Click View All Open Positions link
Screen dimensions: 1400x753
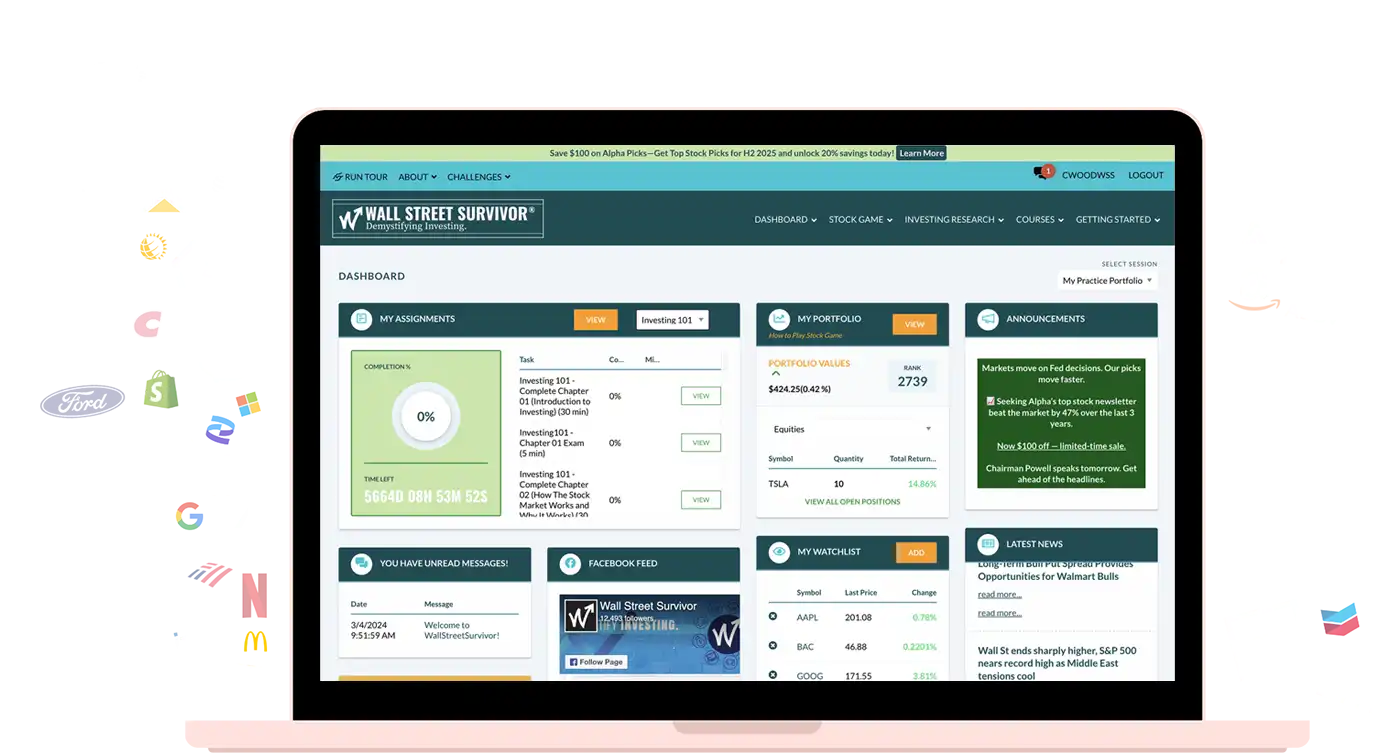(852, 502)
